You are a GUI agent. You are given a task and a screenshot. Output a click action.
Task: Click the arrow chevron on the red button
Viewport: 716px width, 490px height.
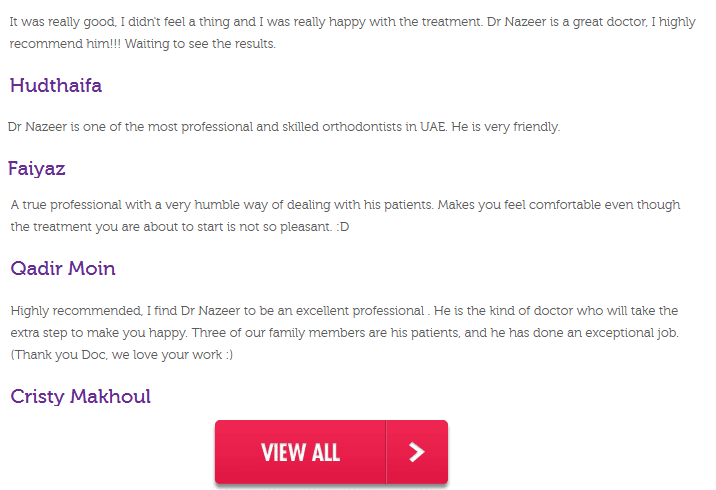coord(416,452)
